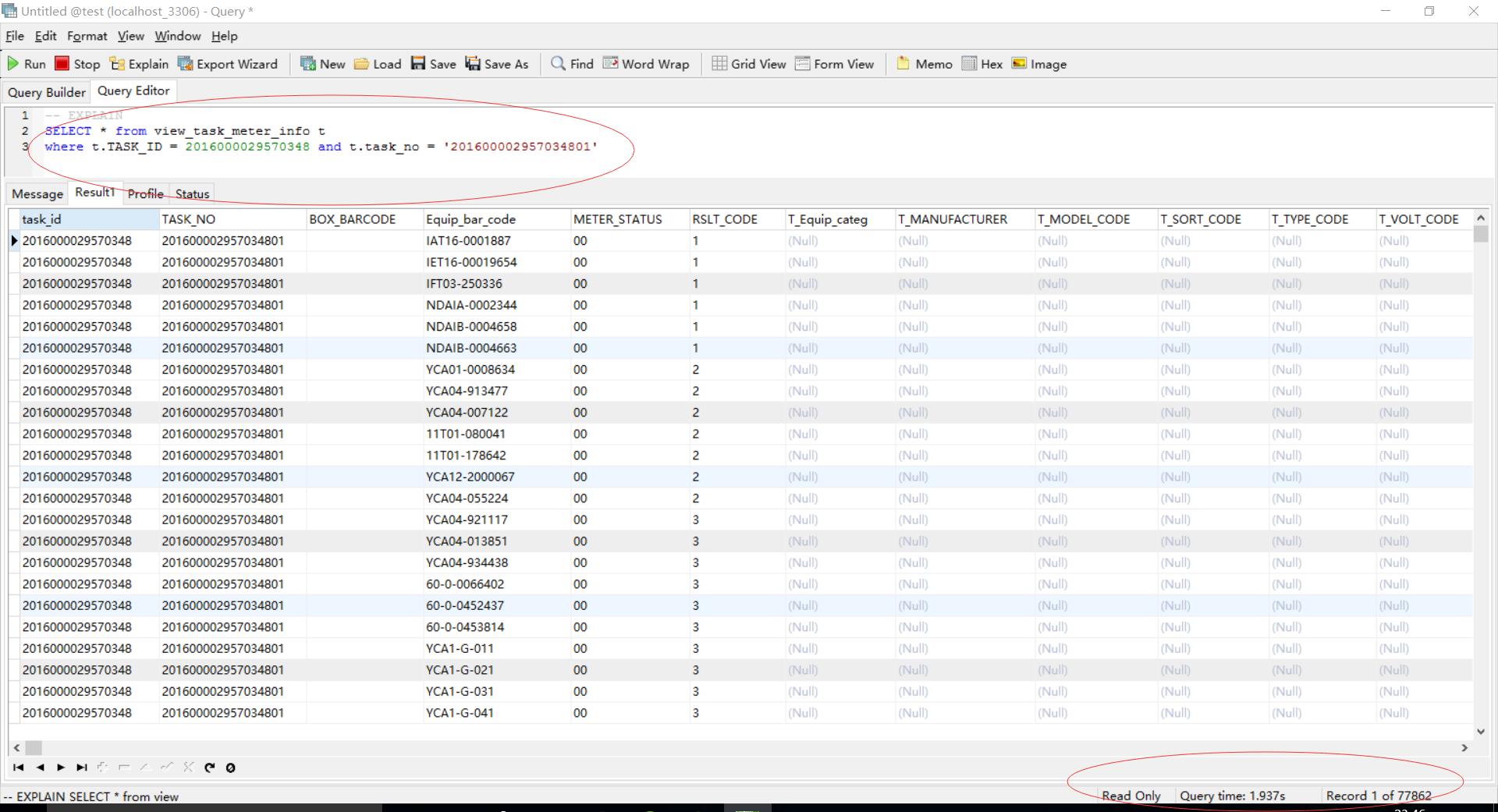
Task: Open the Find tool
Action: click(572, 64)
